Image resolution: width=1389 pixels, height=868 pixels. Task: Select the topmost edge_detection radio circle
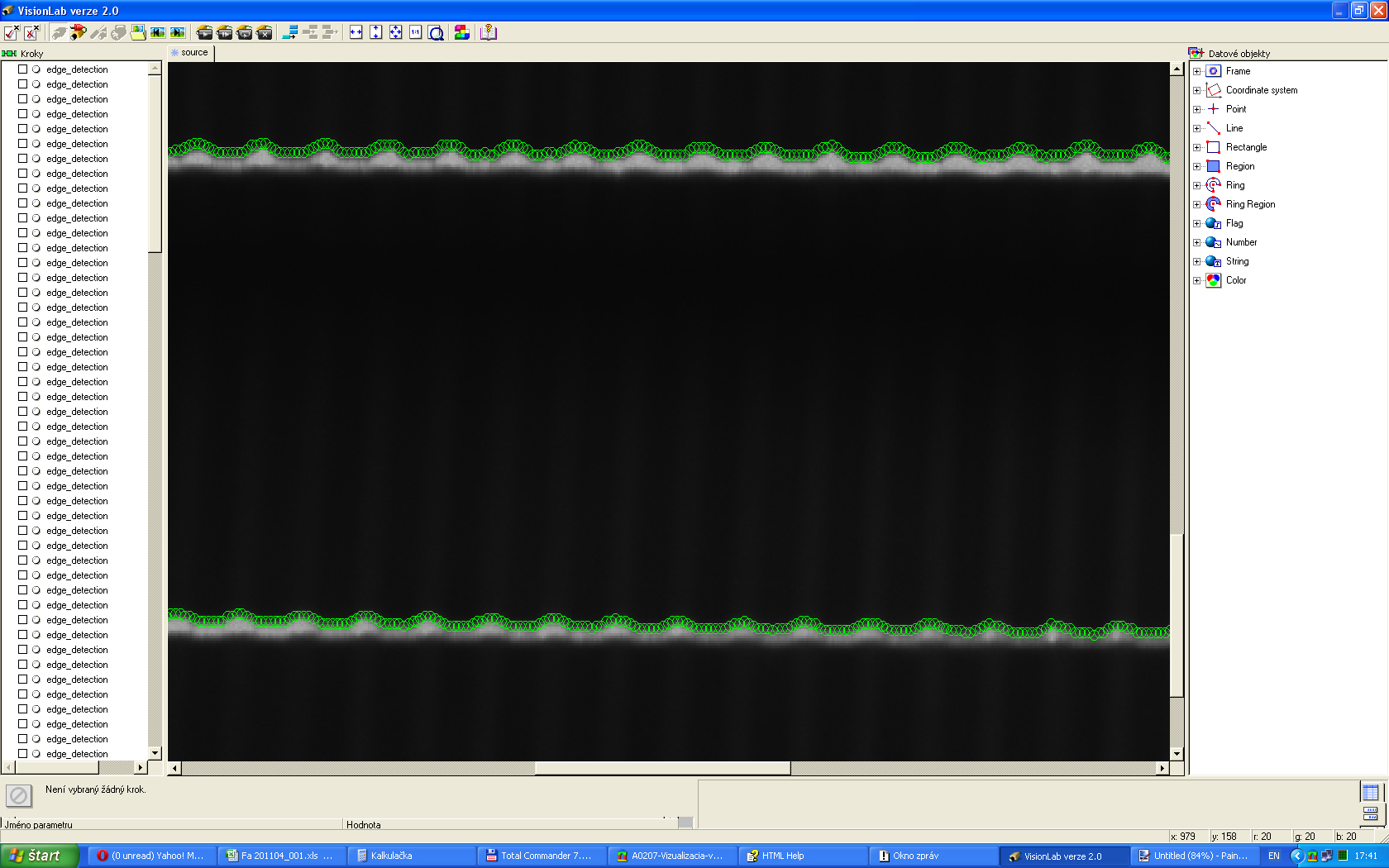36,69
